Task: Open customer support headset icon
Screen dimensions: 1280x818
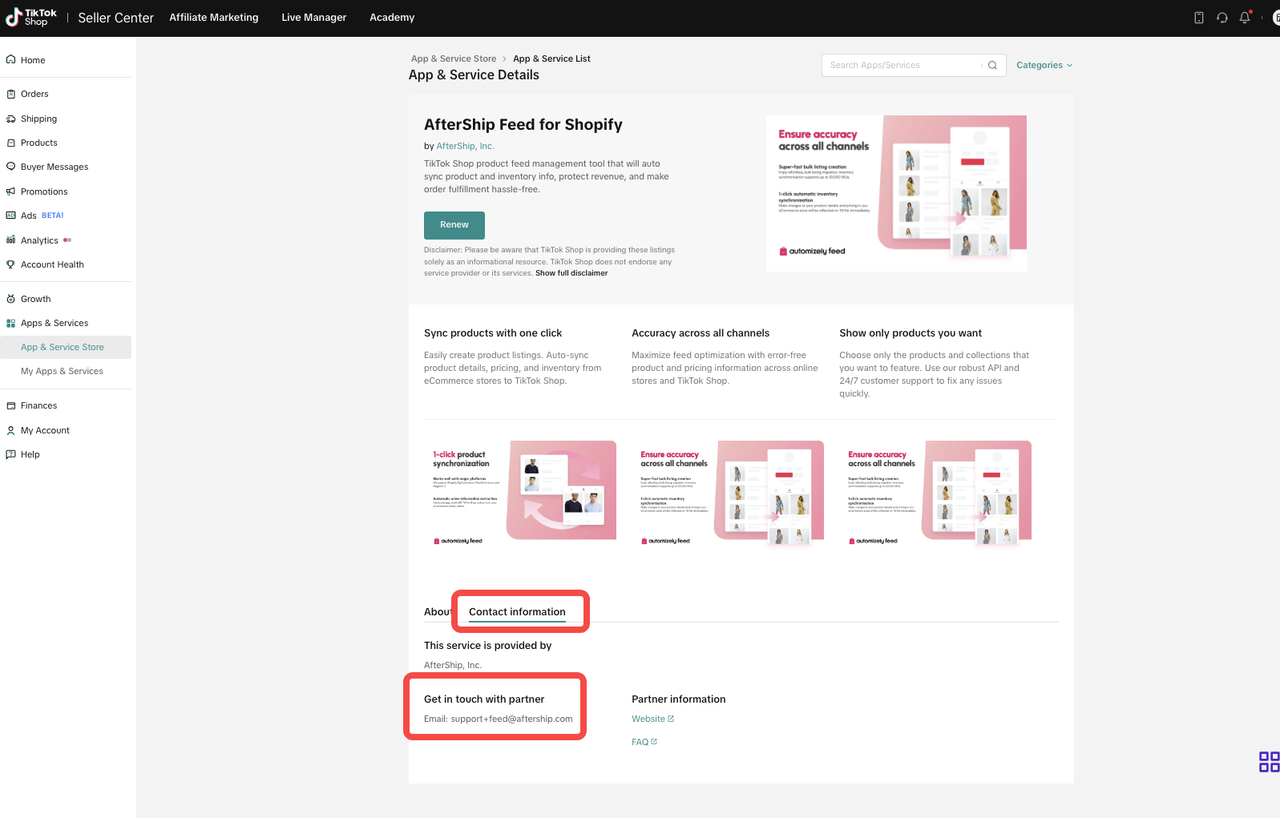Action: 1222,18
